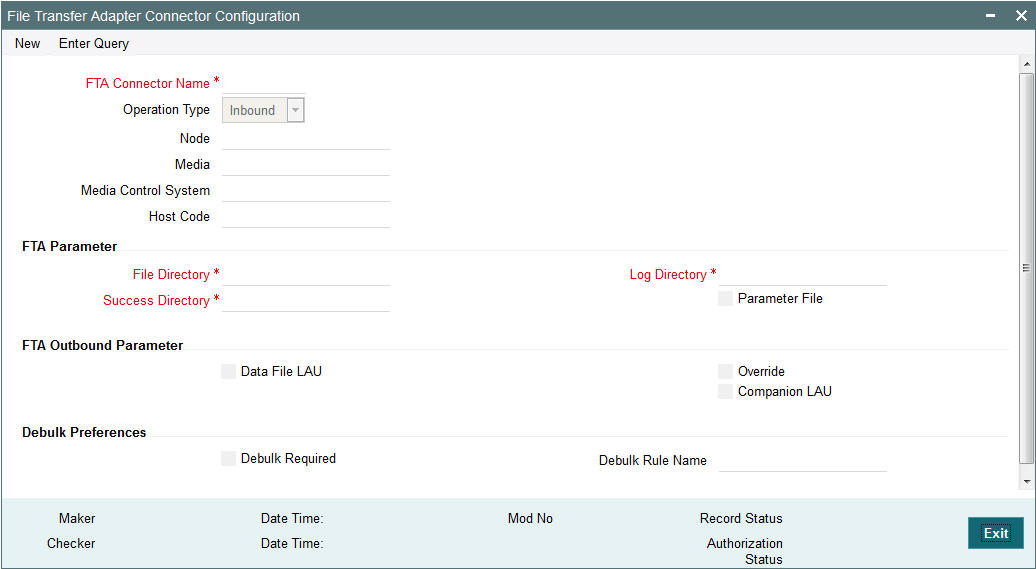Viewport: 1036px width, 569px height.
Task: Click the Debulk Rule Name field
Action: click(802, 460)
